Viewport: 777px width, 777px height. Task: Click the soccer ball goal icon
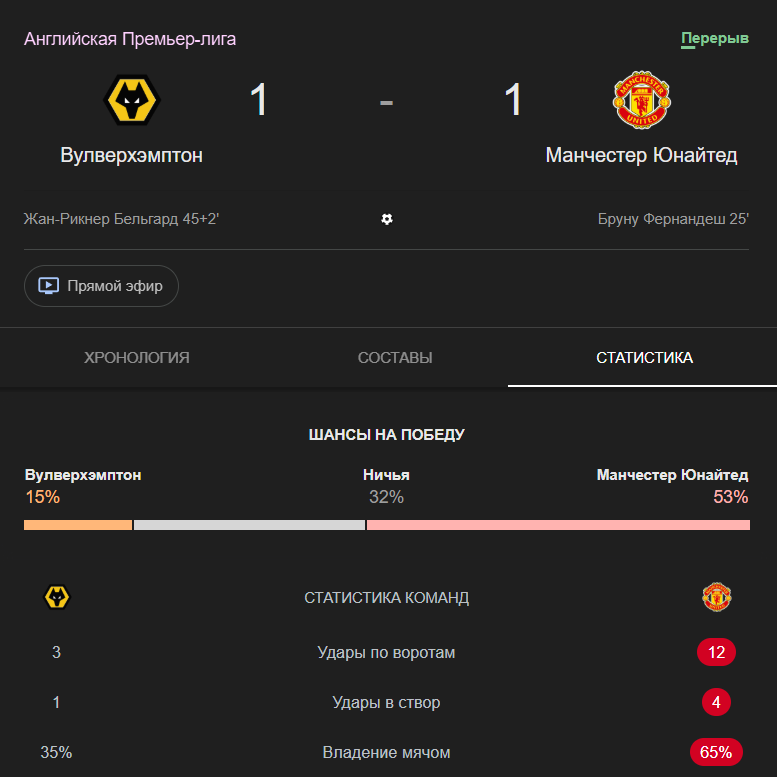pyautogui.click(x=387, y=219)
